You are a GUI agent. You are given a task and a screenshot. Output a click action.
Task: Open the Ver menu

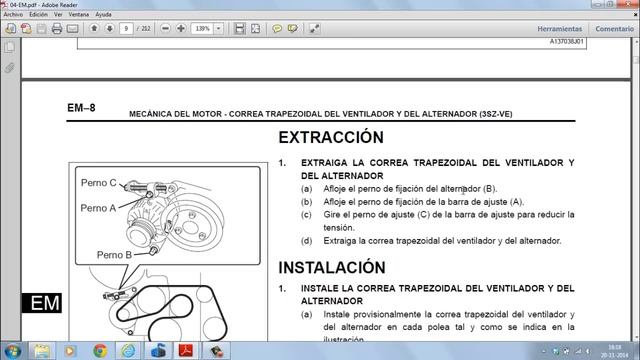pyautogui.click(x=58, y=15)
